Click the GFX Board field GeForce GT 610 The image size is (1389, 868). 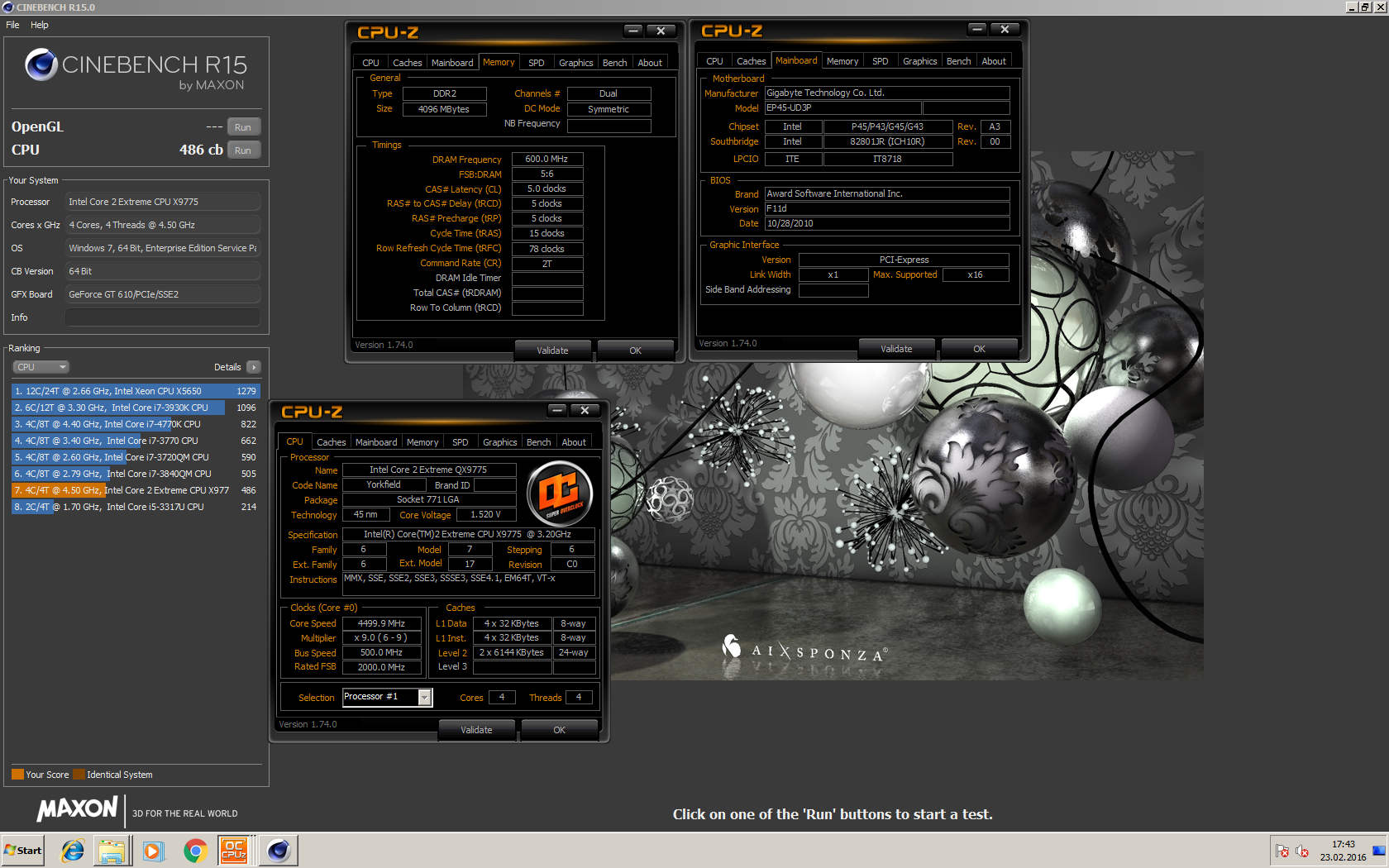163,294
